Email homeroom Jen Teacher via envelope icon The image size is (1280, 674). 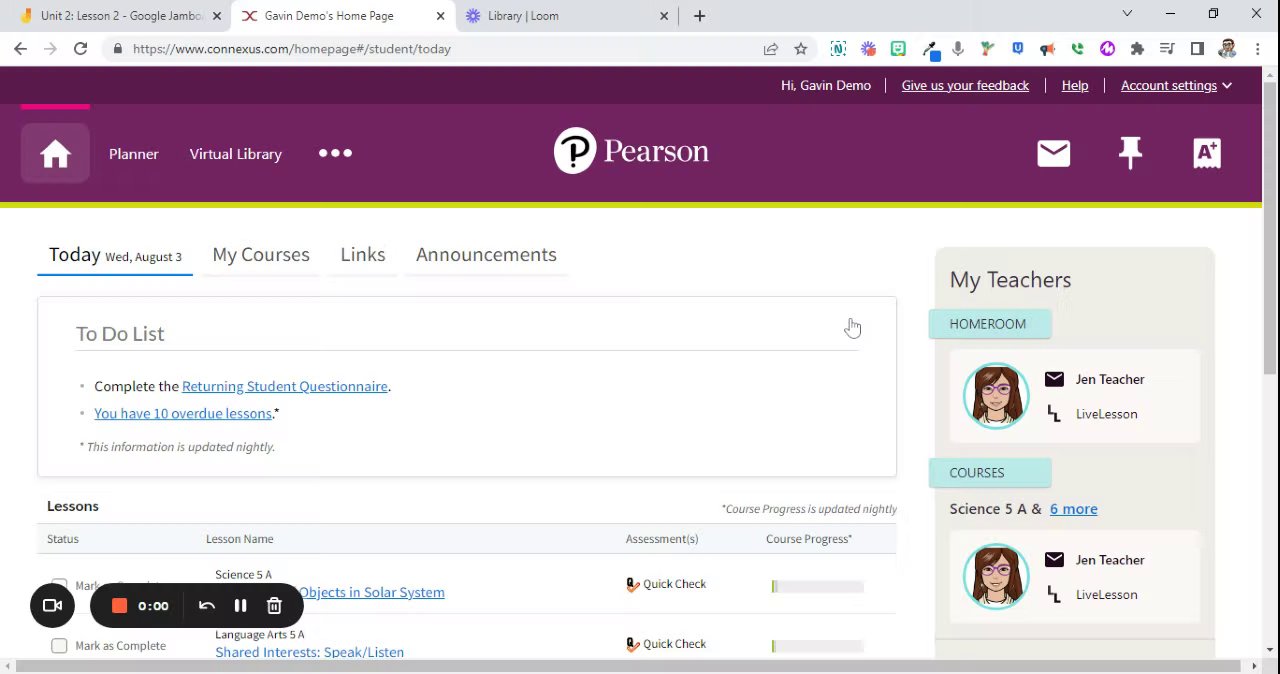tap(1054, 379)
